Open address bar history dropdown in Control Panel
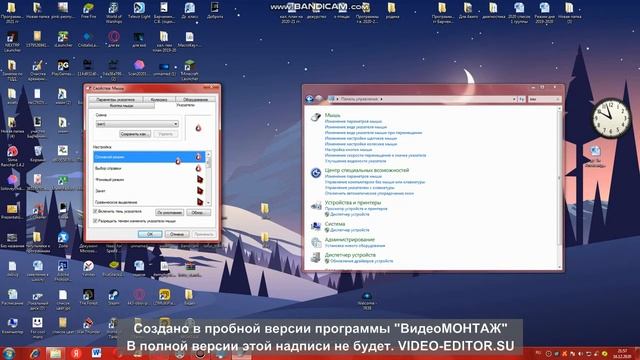 coord(514,99)
